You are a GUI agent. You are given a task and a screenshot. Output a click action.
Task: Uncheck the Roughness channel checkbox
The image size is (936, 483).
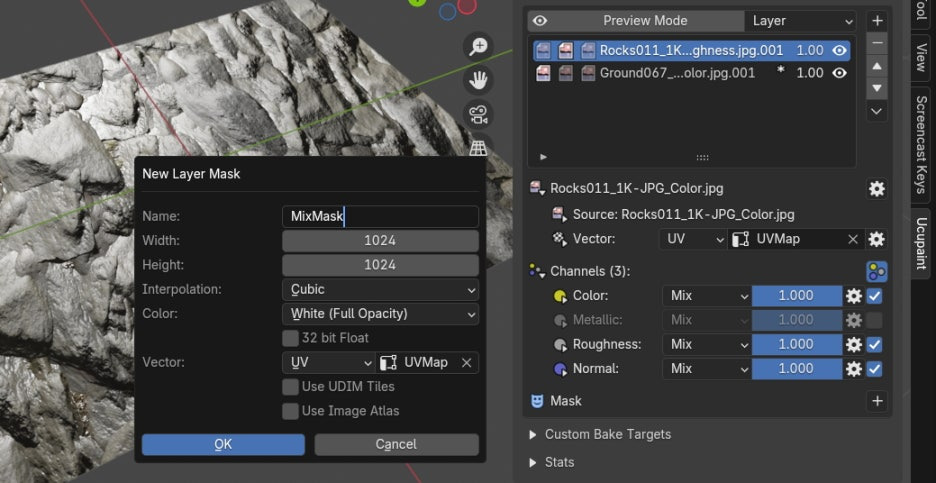875,344
